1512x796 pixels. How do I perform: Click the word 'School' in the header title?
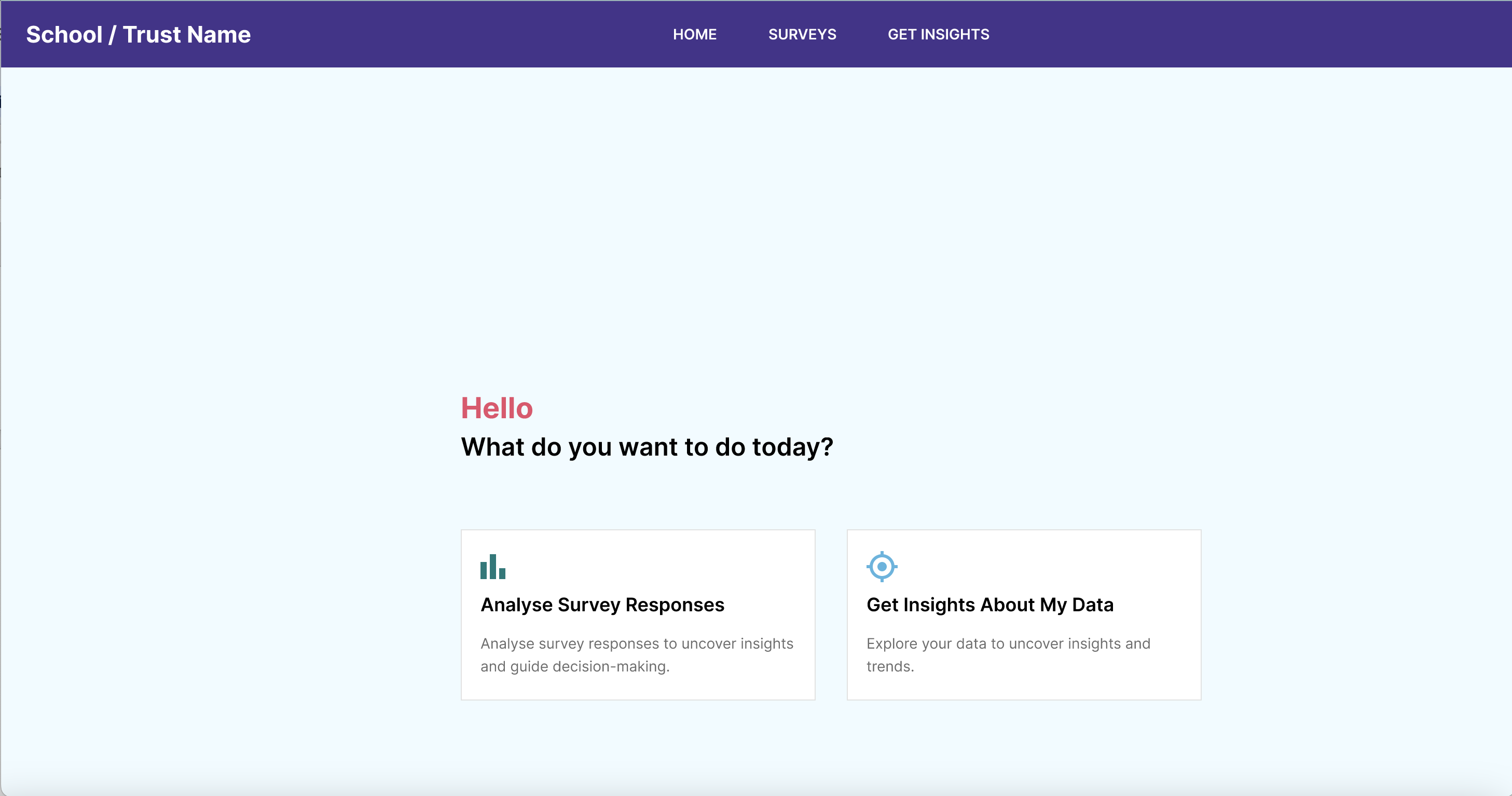pos(64,35)
